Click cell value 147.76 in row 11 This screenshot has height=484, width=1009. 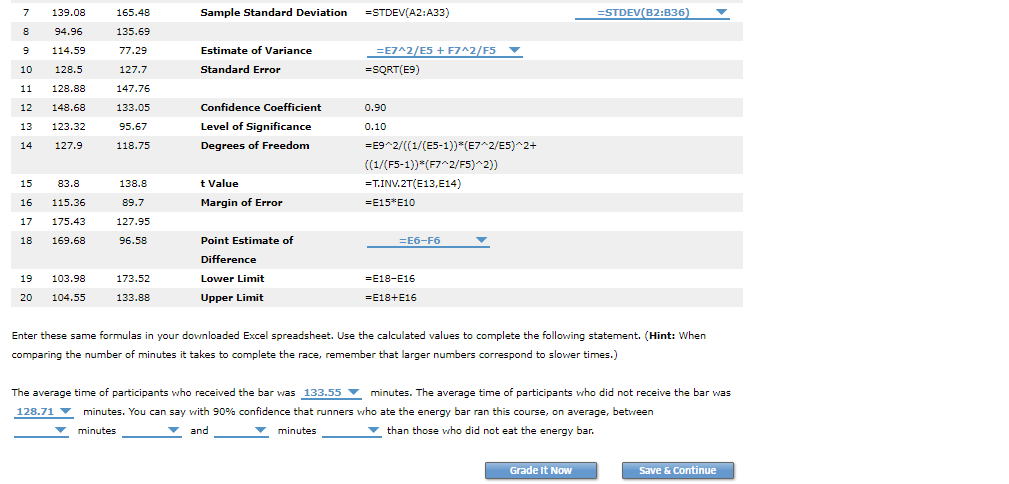tap(133, 89)
